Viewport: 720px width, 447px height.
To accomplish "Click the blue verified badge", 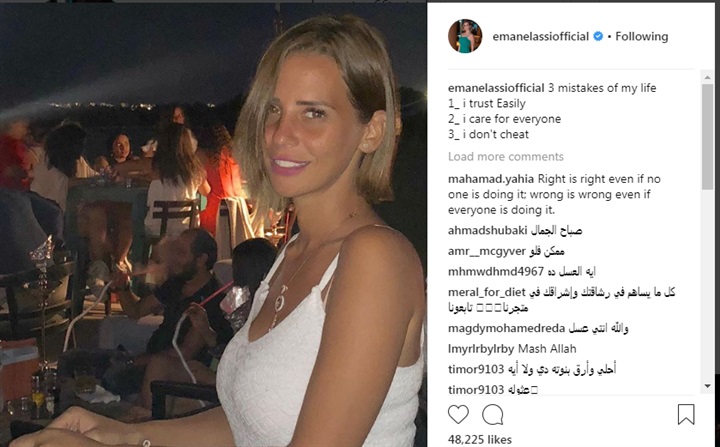I will point(598,36).
